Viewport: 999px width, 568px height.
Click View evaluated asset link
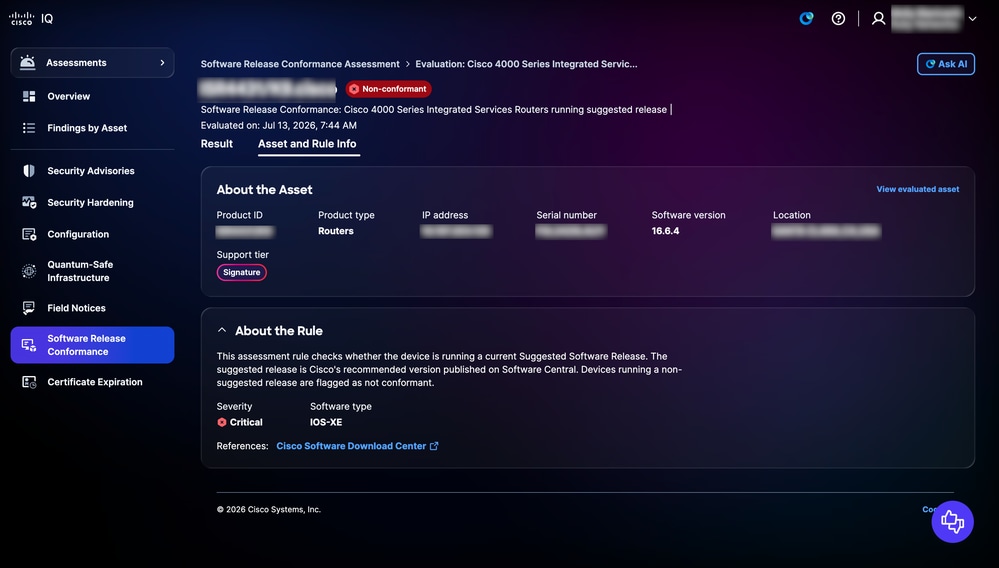pos(917,189)
